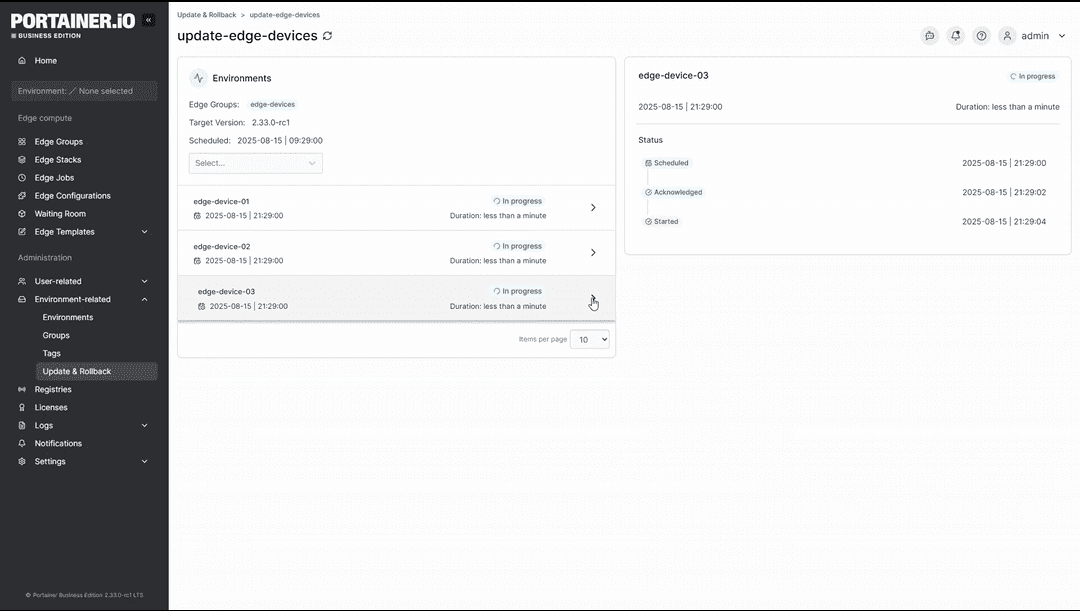Click the admin user avatar icon
The image size is (1080, 611).
pos(1007,36)
